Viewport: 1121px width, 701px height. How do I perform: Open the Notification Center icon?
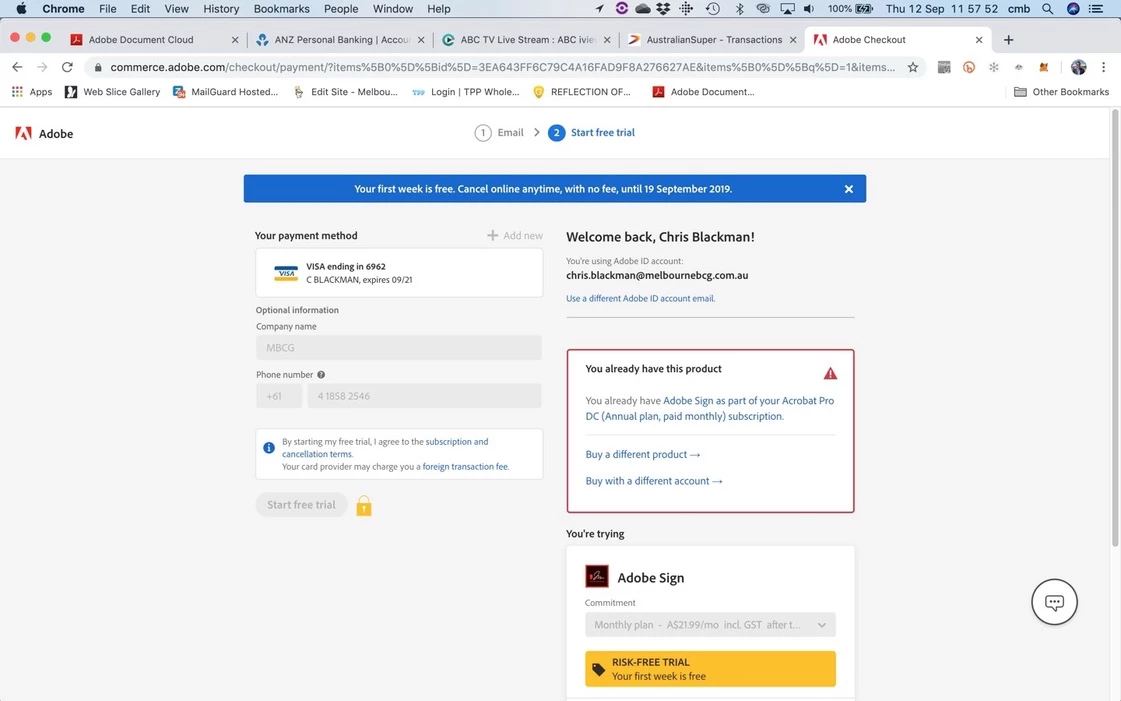point(1095,9)
